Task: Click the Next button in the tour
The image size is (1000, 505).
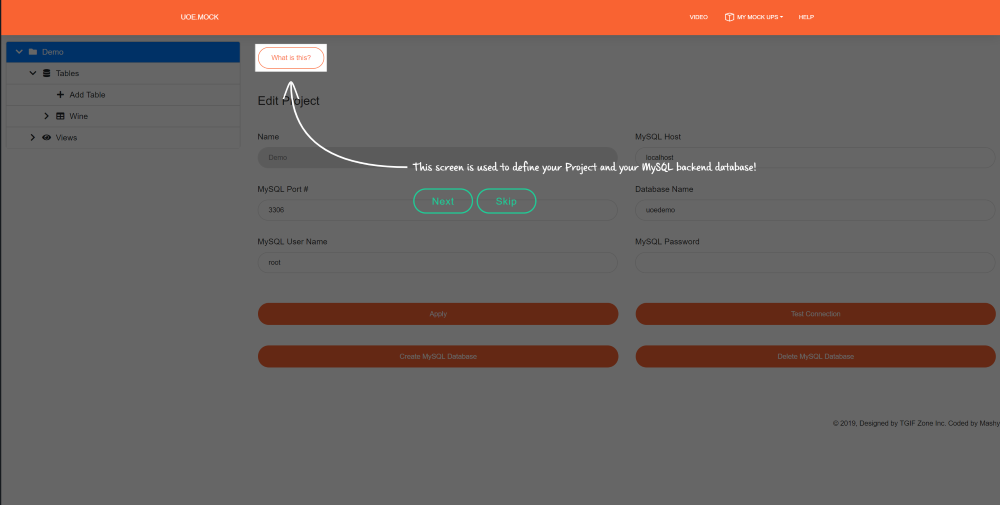Action: pos(443,201)
